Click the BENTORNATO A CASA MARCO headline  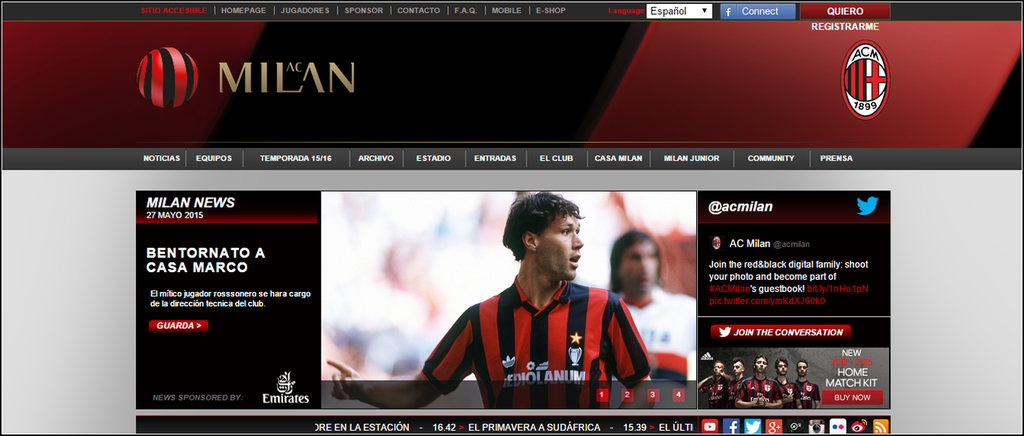pos(206,260)
